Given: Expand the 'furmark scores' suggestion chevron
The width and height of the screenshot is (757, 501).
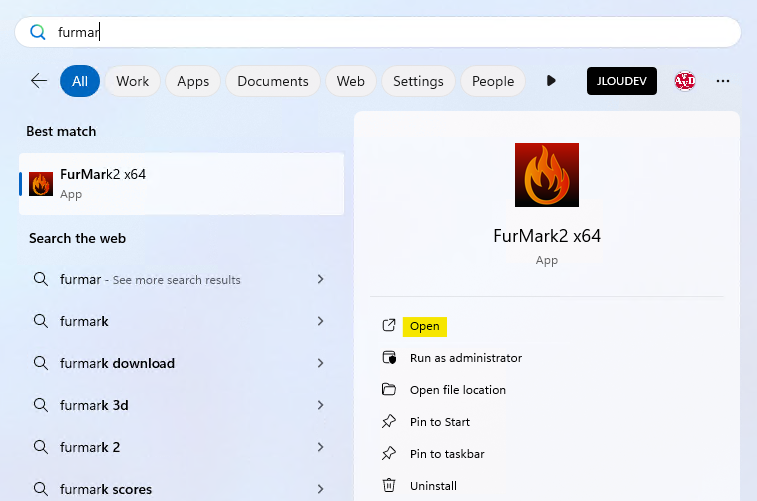Looking at the screenshot, I should [x=321, y=489].
